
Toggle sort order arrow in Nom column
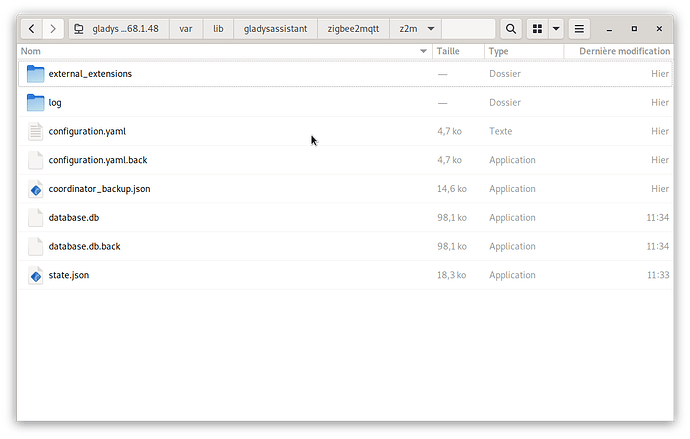click(x=423, y=51)
